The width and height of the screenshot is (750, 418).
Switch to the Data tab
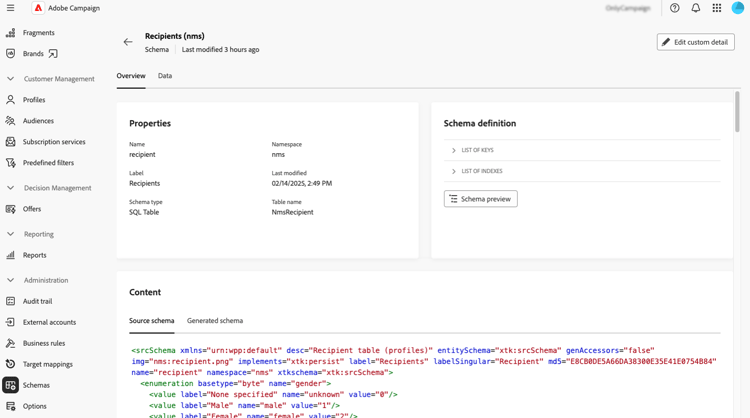[165, 76]
